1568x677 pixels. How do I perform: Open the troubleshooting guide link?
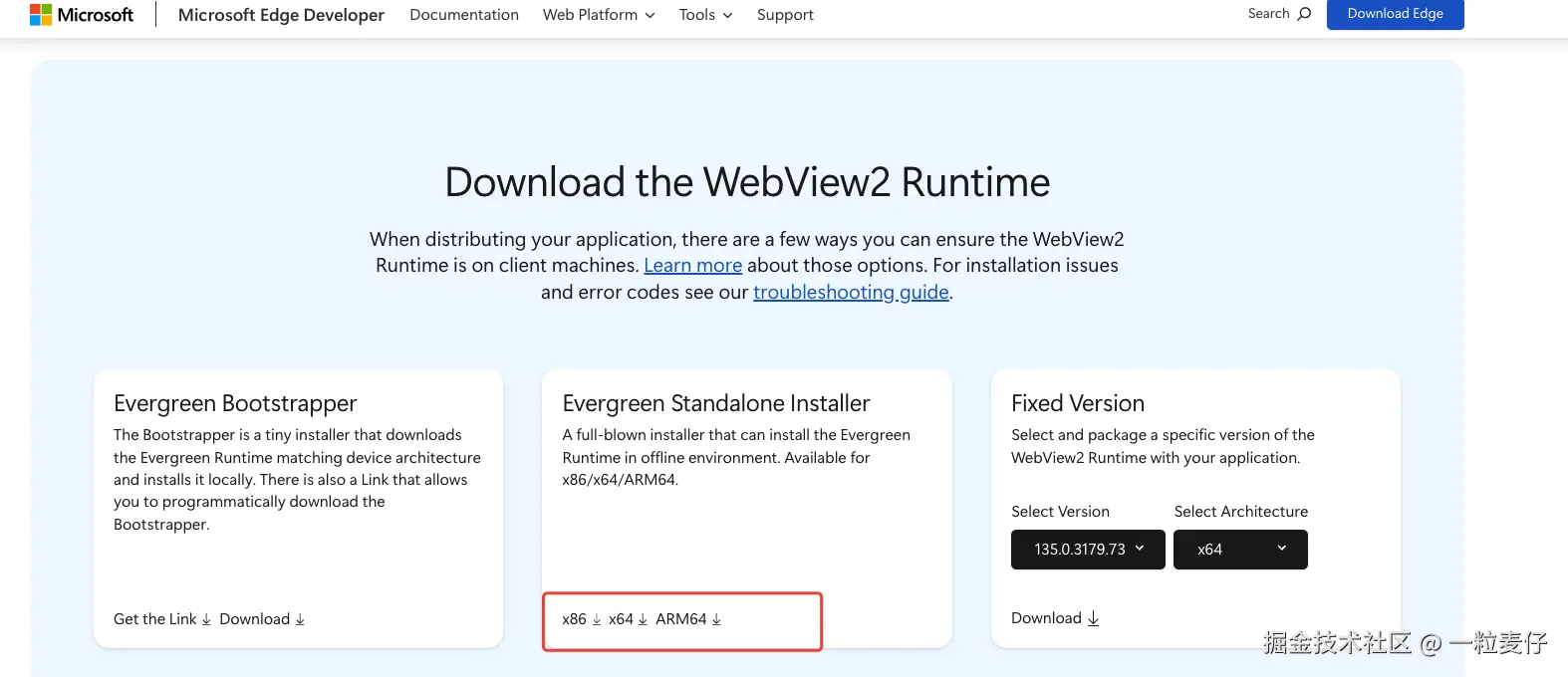coord(851,293)
